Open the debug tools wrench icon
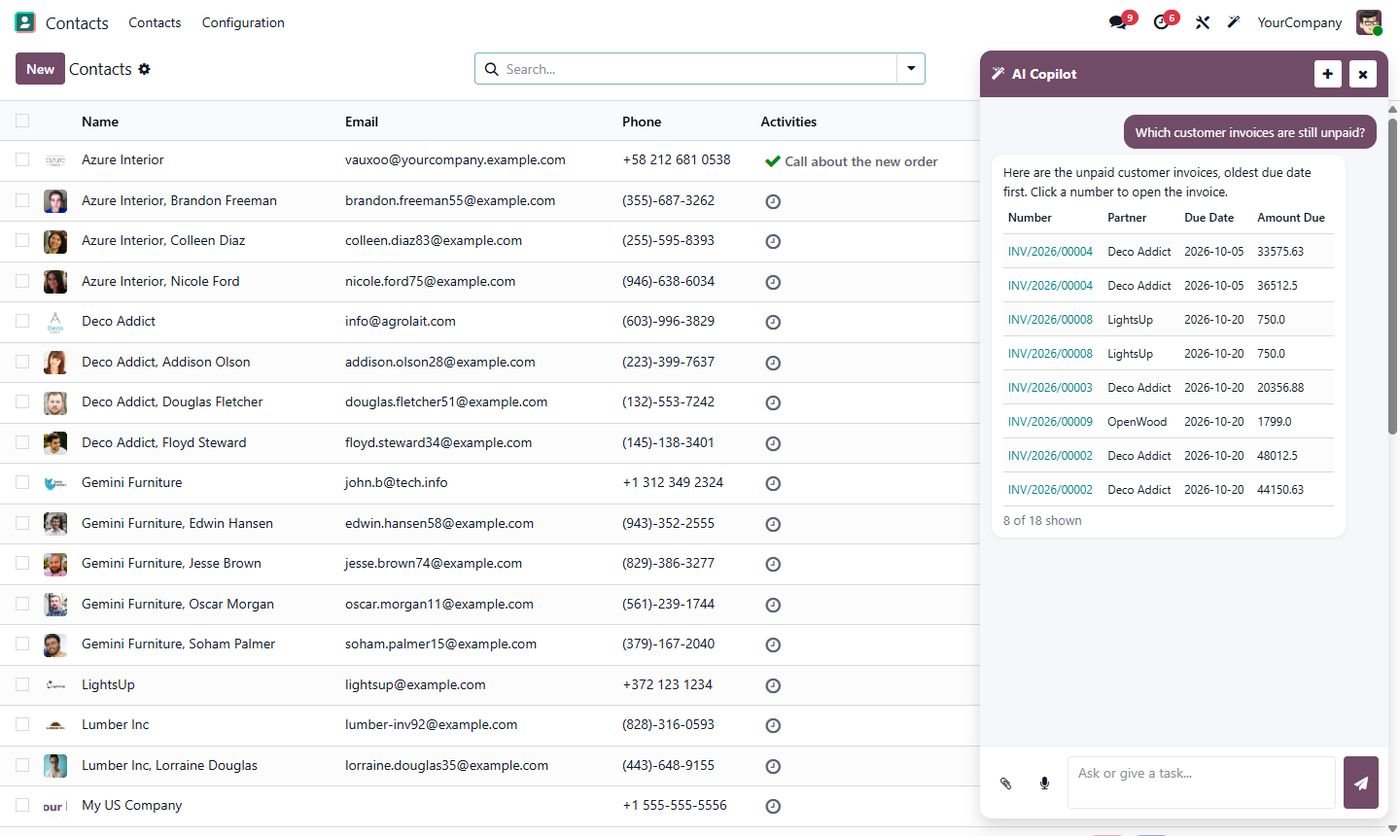Viewport: 1400px width, 836px height. click(x=1202, y=22)
